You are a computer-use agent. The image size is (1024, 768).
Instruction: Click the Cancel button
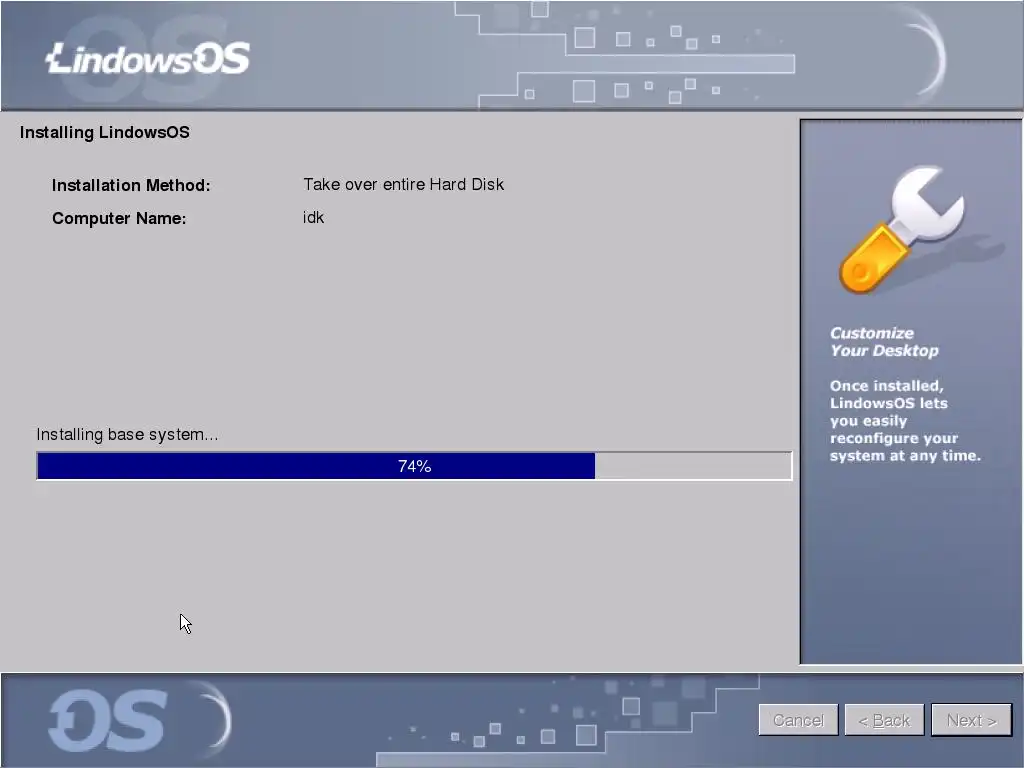[798, 720]
